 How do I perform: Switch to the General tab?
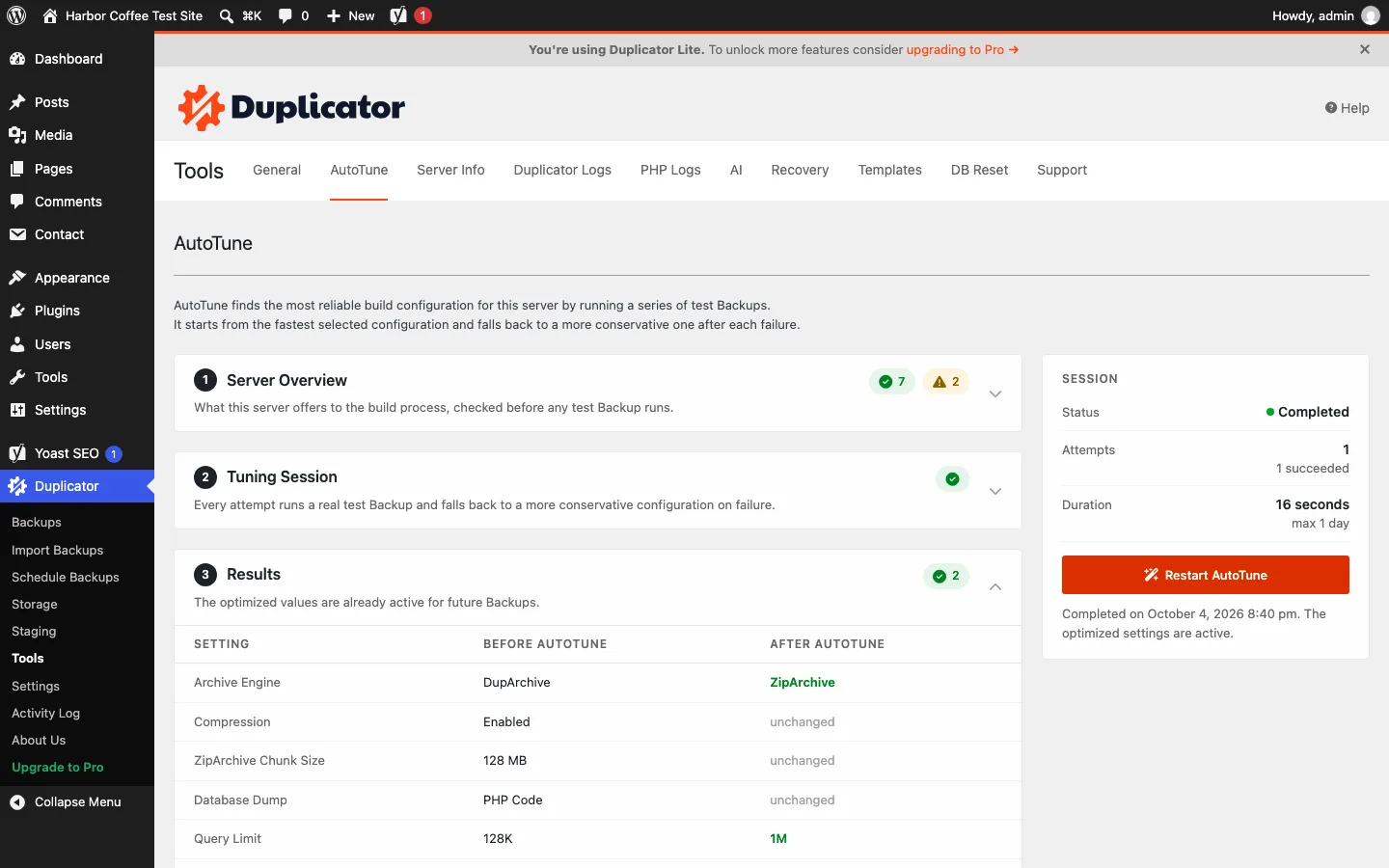pyautogui.click(x=277, y=170)
